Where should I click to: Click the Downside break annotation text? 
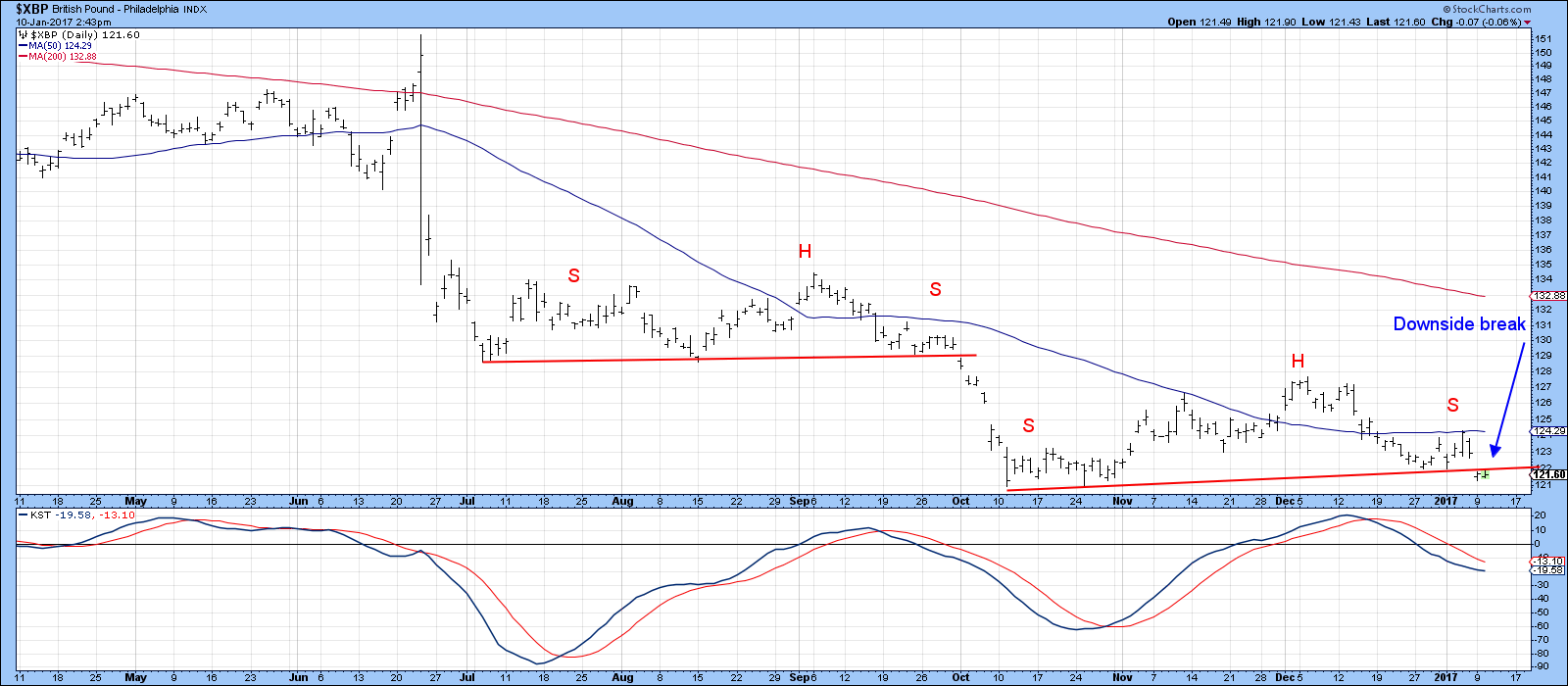tap(1459, 324)
